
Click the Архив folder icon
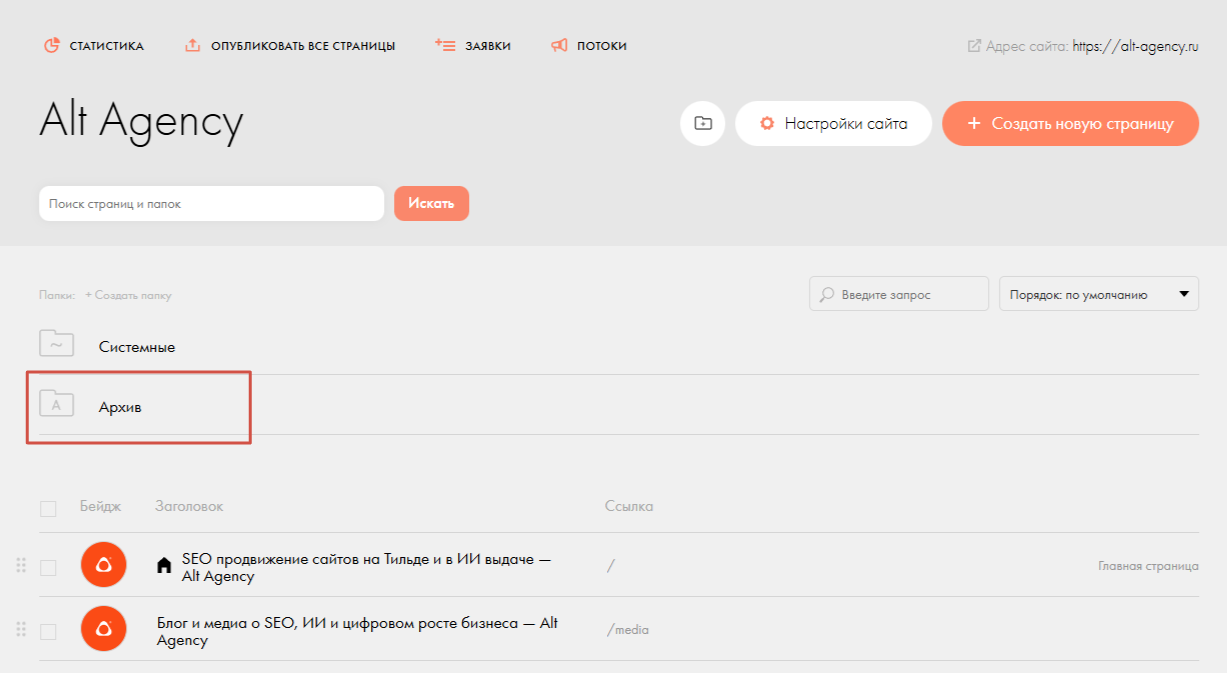(57, 404)
